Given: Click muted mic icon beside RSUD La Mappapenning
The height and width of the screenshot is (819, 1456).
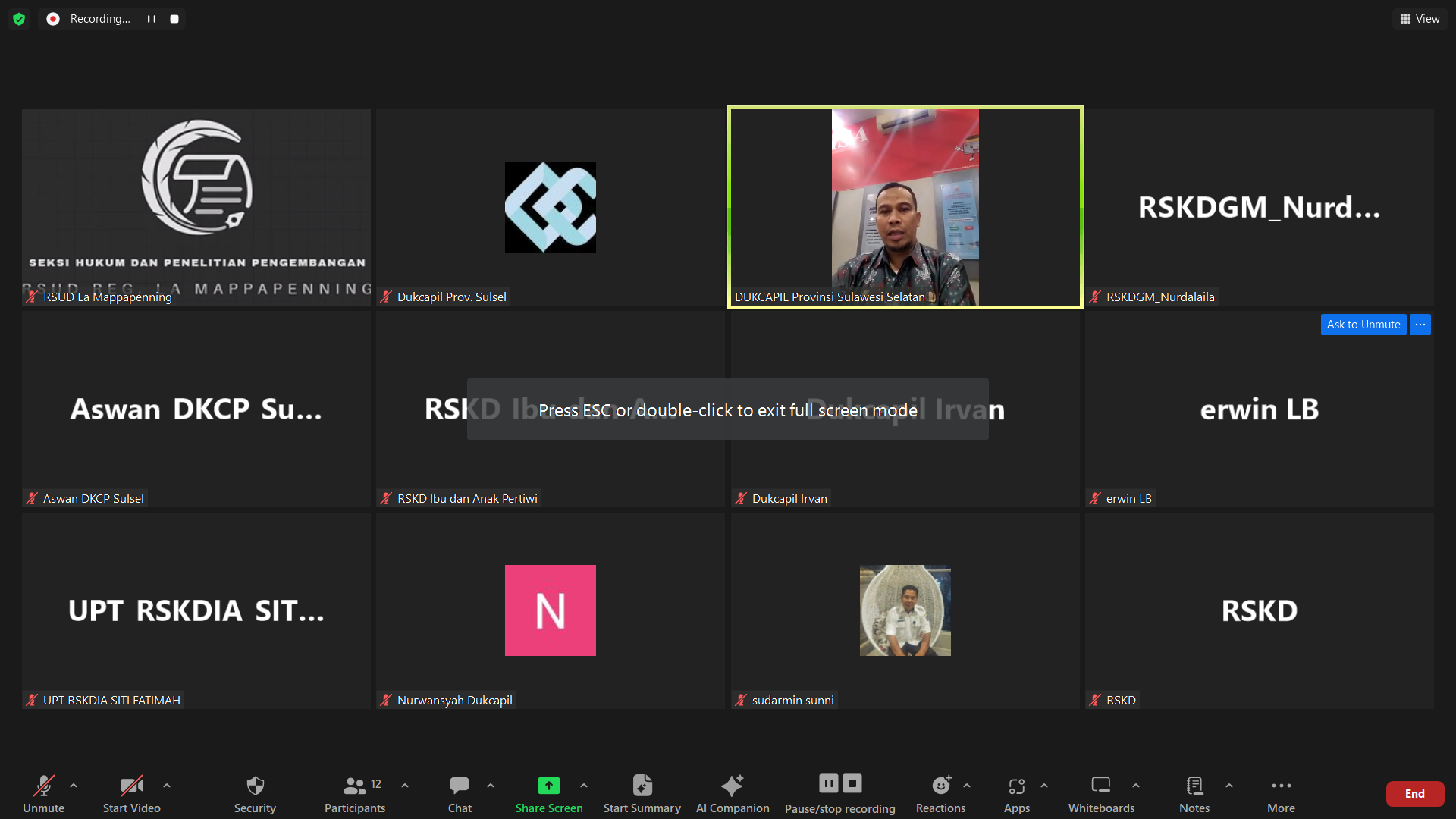Looking at the screenshot, I should (32, 297).
